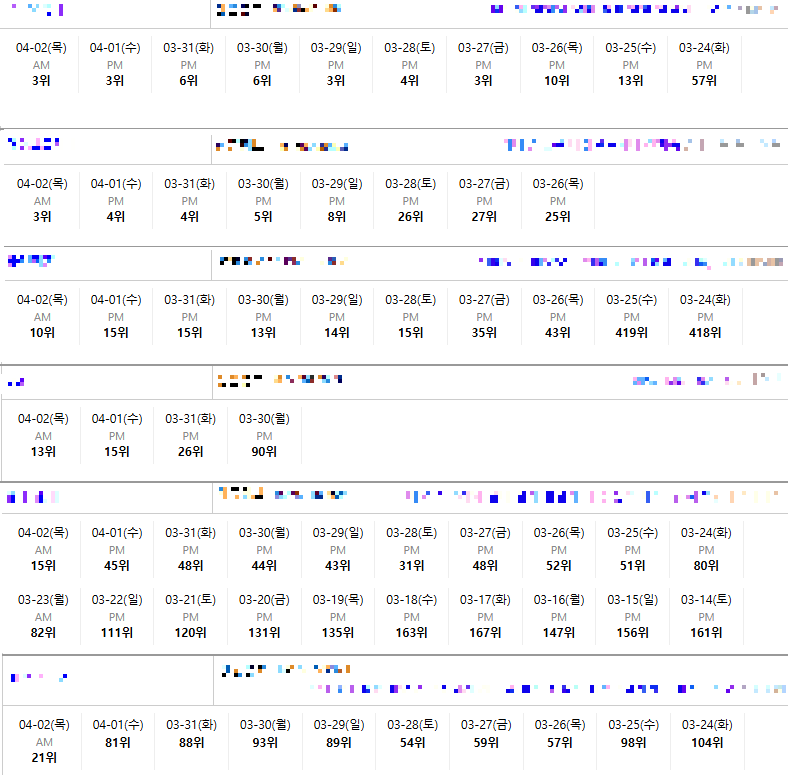The height and width of the screenshot is (775, 788).
Task: Click the 03-24(화) date above 104위
Action: [707, 725]
